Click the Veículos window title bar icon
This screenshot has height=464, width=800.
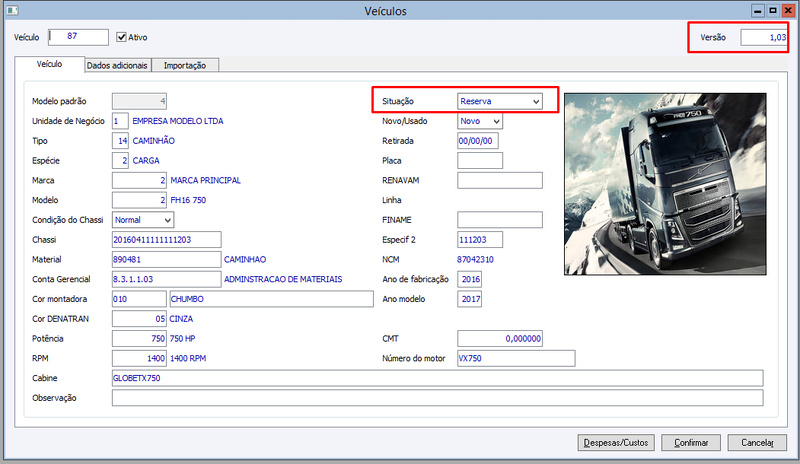pos(12,10)
